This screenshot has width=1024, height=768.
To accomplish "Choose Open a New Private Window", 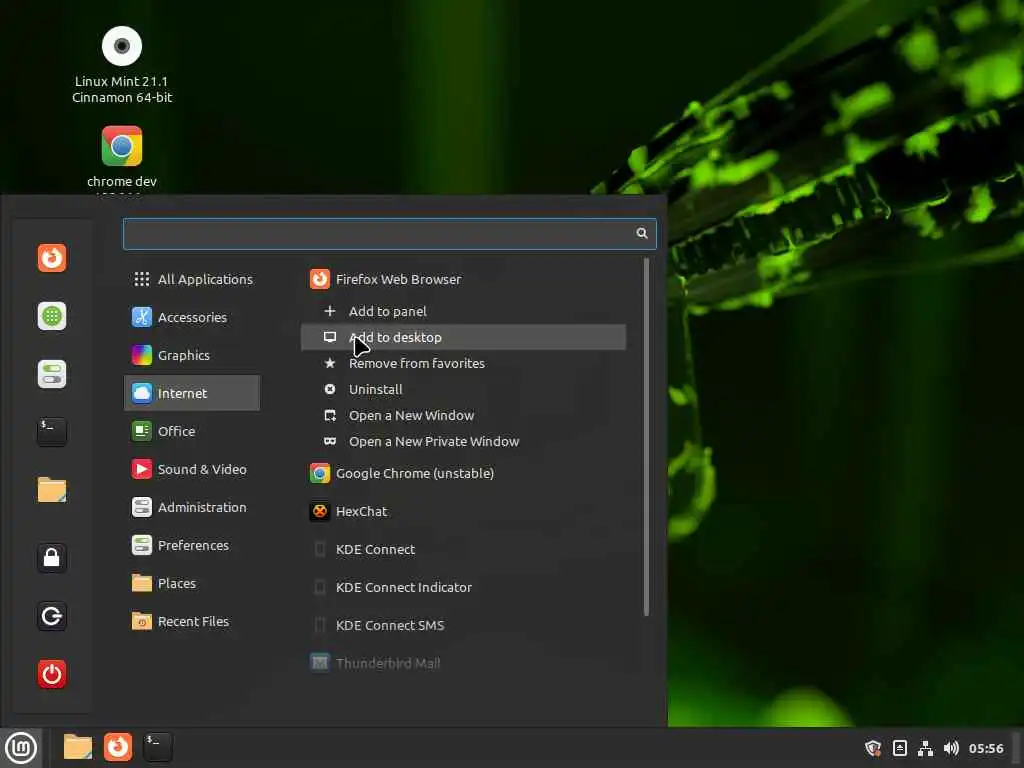I will [x=463, y=441].
